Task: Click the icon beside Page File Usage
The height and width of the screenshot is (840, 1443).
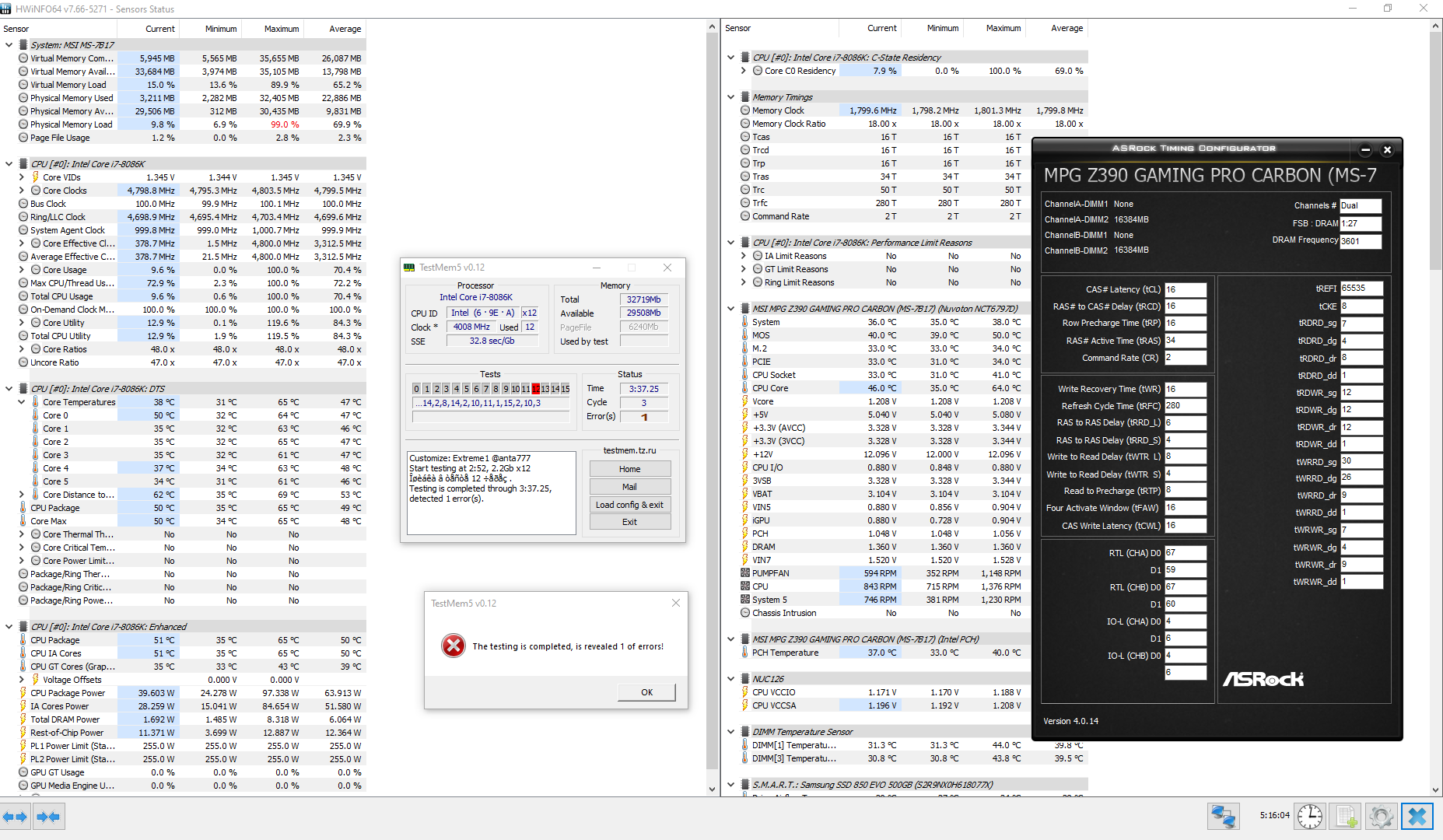Action: pyautogui.click(x=23, y=138)
